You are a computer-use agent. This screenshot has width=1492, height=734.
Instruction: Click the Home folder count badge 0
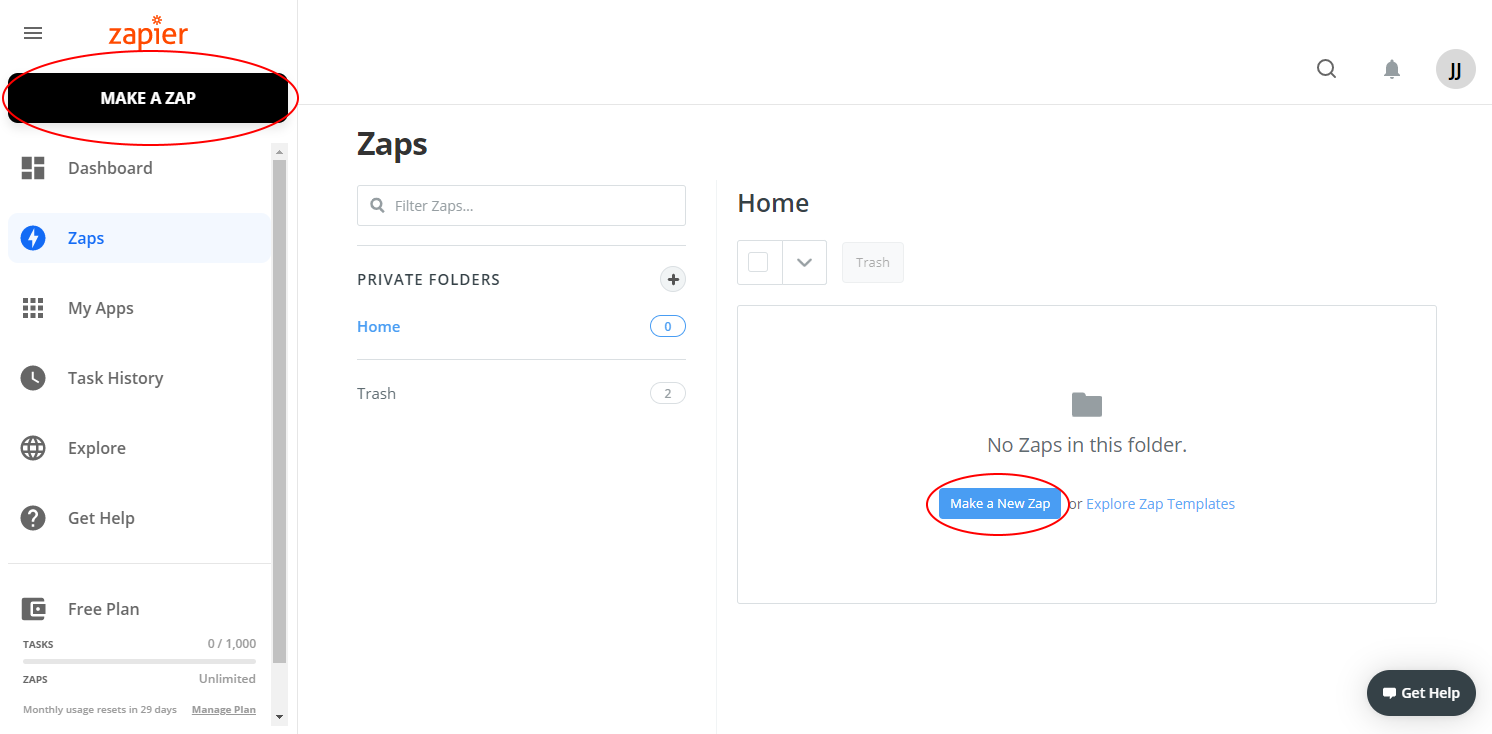pyautogui.click(x=668, y=326)
